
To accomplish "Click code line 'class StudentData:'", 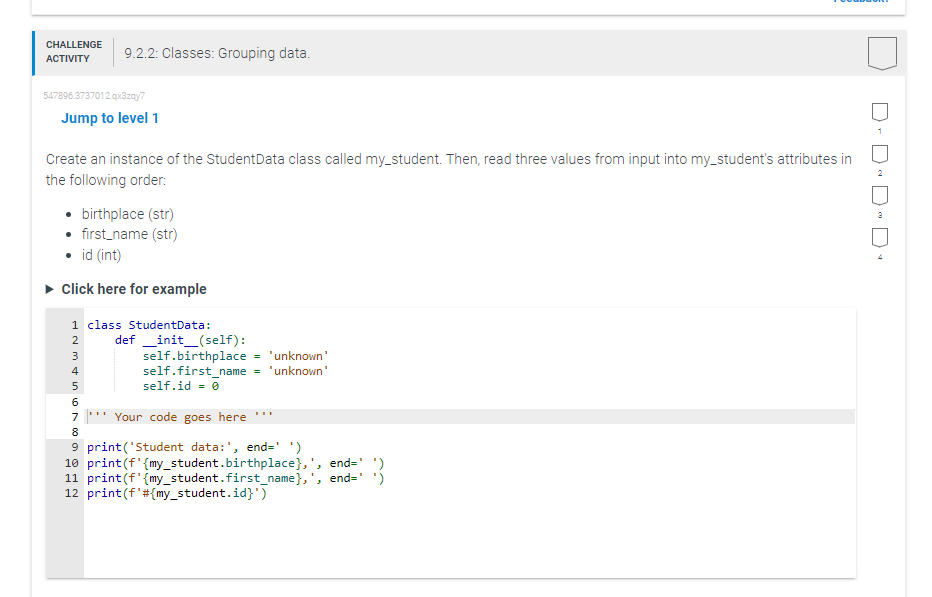I will click(149, 325).
